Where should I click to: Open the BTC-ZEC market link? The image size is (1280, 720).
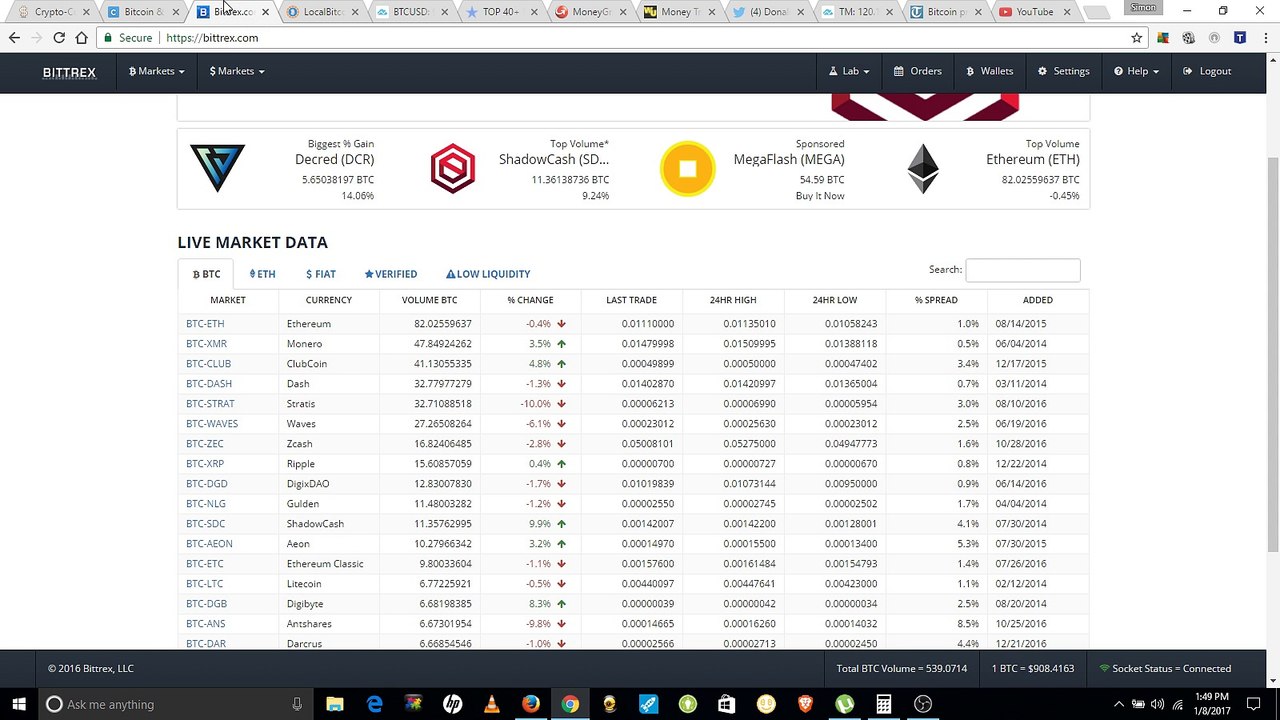pyautogui.click(x=205, y=444)
